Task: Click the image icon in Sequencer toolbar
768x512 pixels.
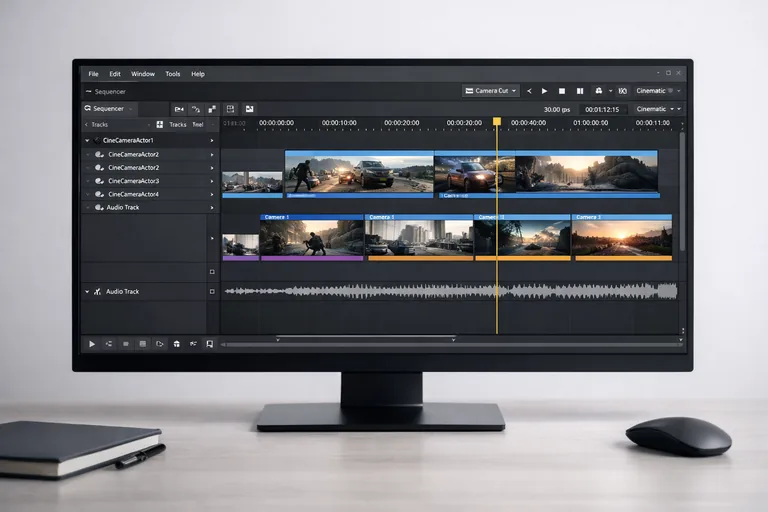Action: click(x=249, y=109)
